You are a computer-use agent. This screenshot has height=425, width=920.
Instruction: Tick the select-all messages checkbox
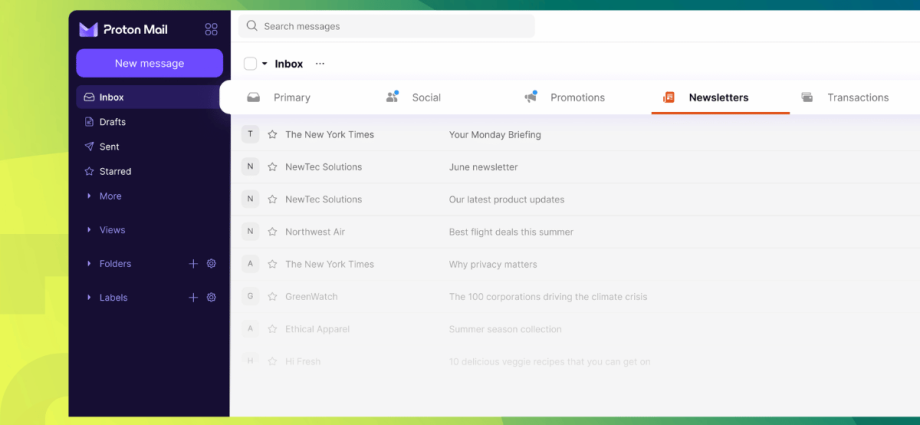click(x=251, y=63)
